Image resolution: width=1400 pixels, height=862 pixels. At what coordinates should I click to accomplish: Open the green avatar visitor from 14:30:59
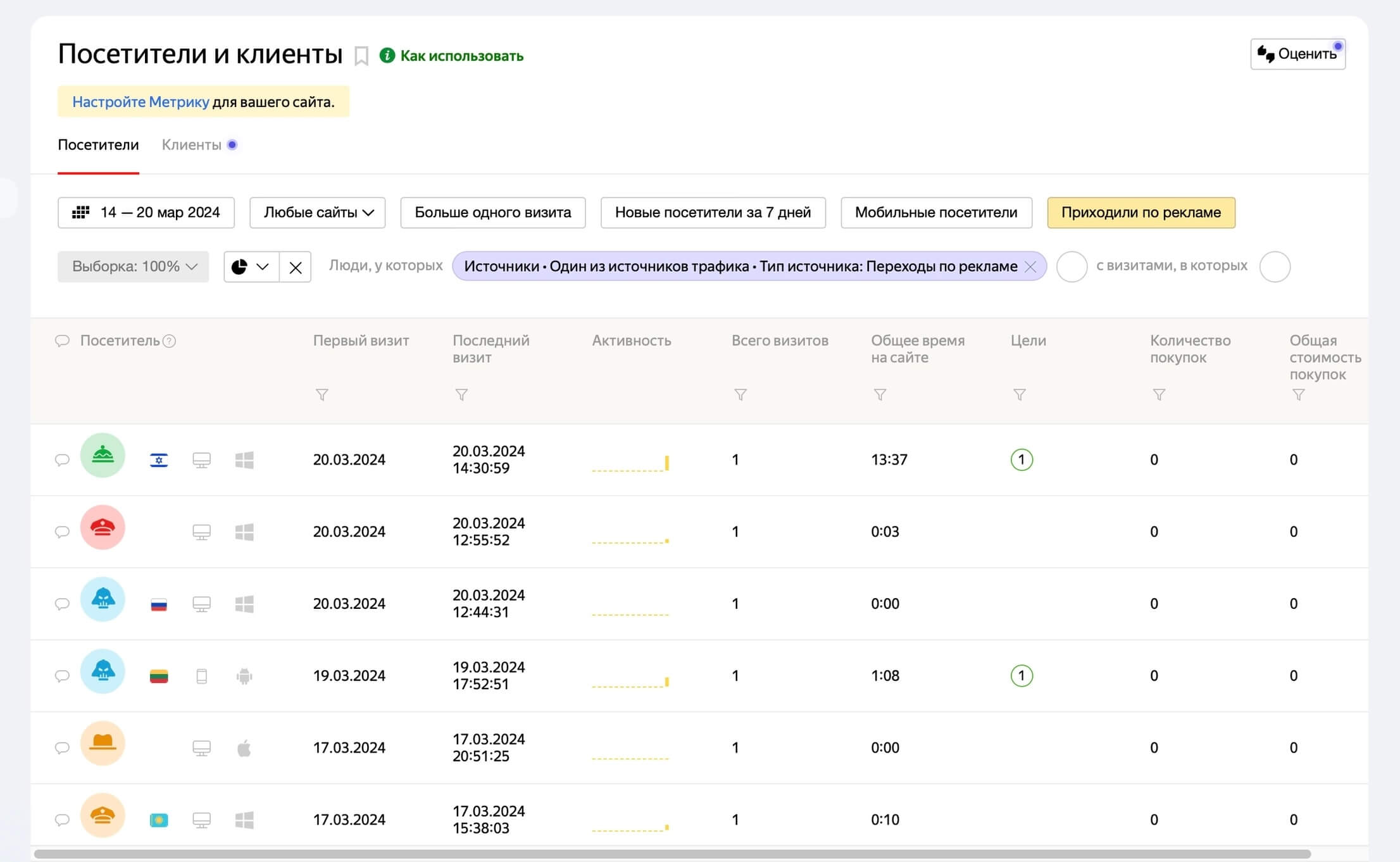[x=103, y=455]
